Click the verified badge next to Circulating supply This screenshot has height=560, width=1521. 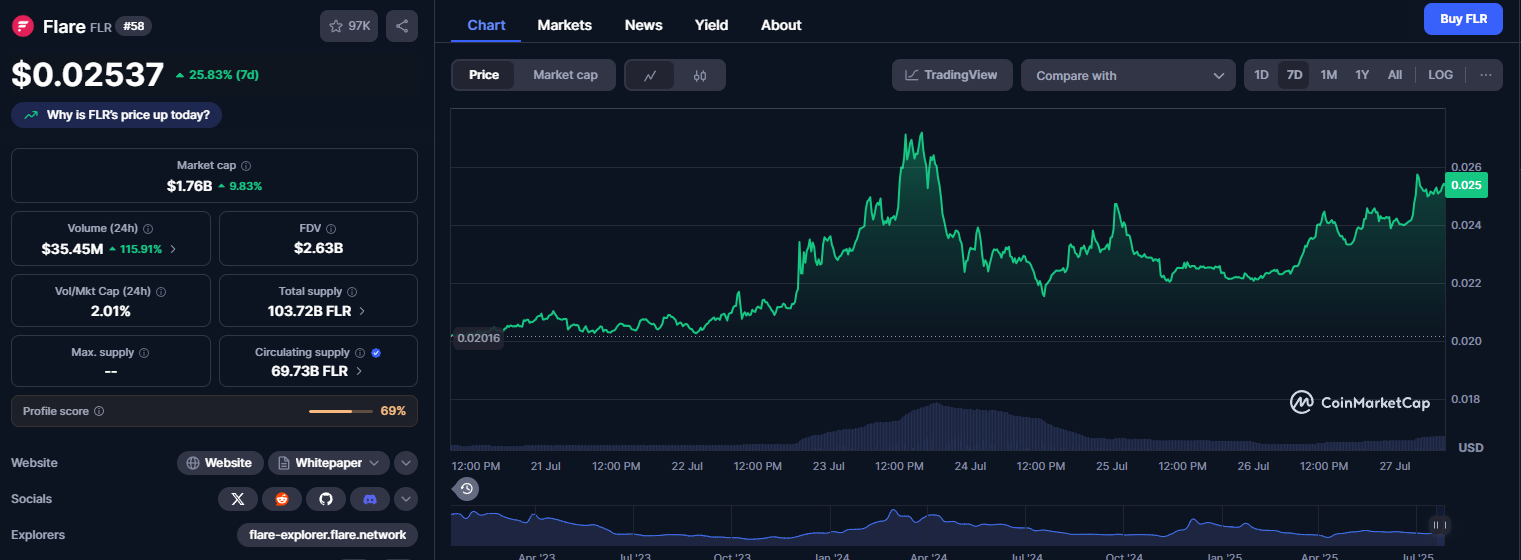tap(376, 353)
